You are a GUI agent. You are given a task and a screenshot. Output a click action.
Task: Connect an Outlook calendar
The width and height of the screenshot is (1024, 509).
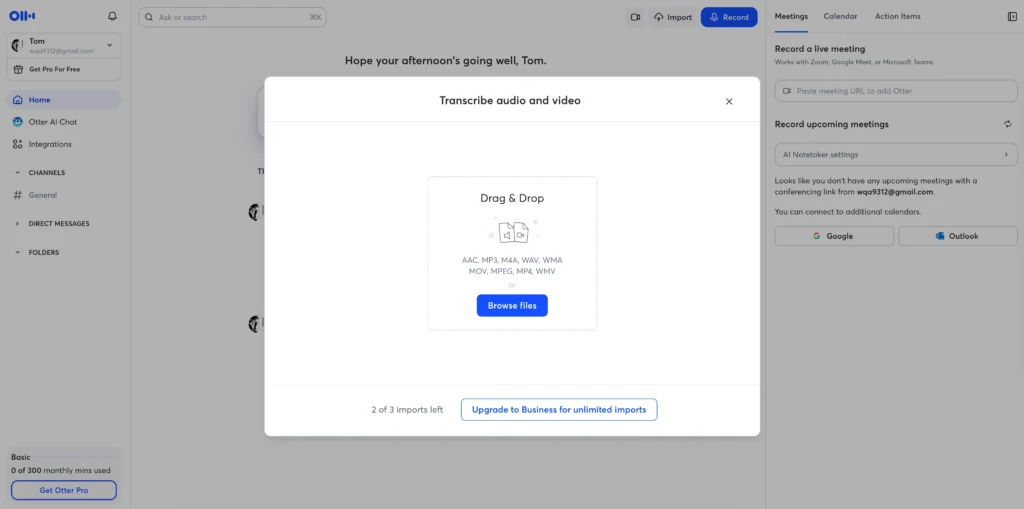[958, 236]
